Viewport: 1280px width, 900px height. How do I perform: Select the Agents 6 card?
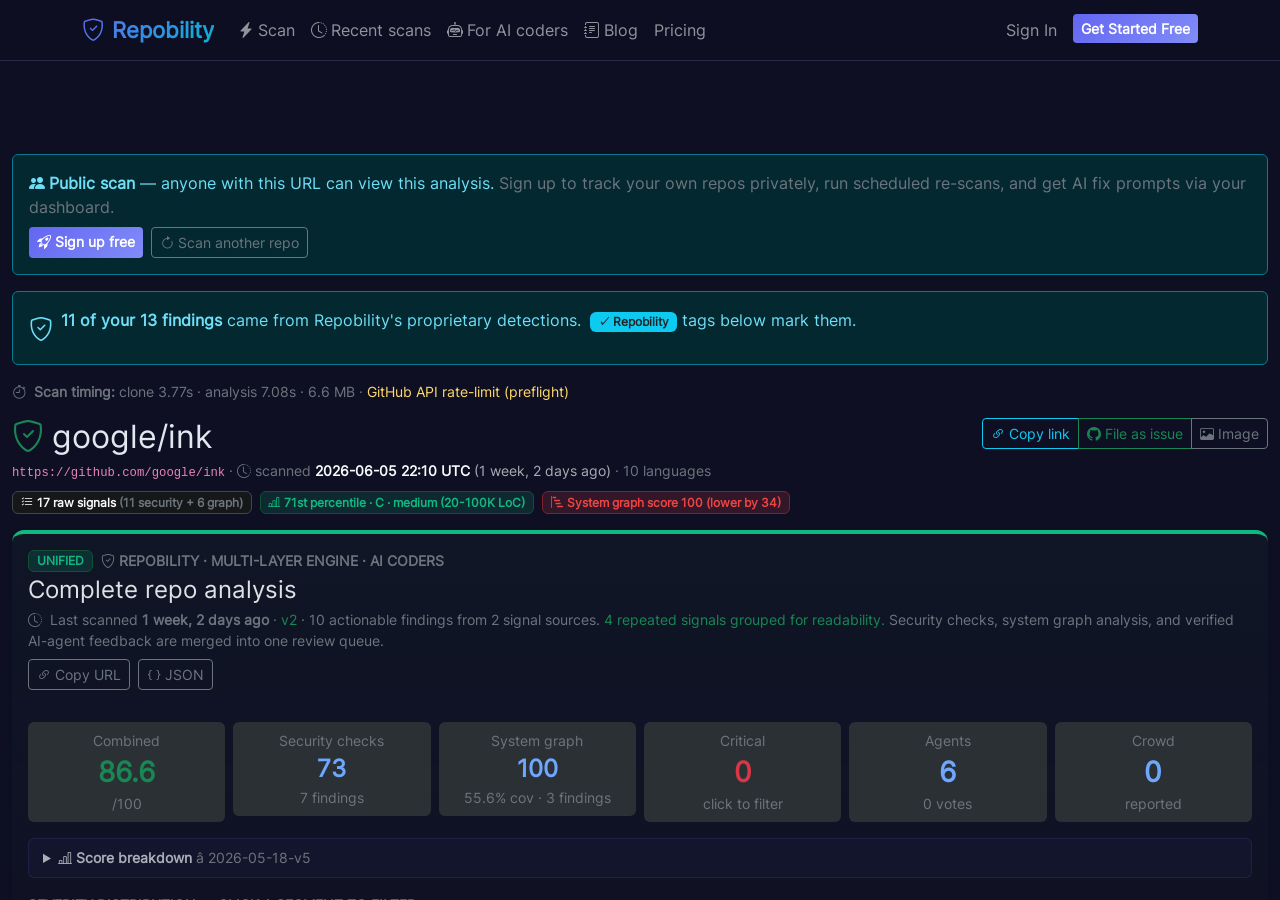[x=948, y=772]
